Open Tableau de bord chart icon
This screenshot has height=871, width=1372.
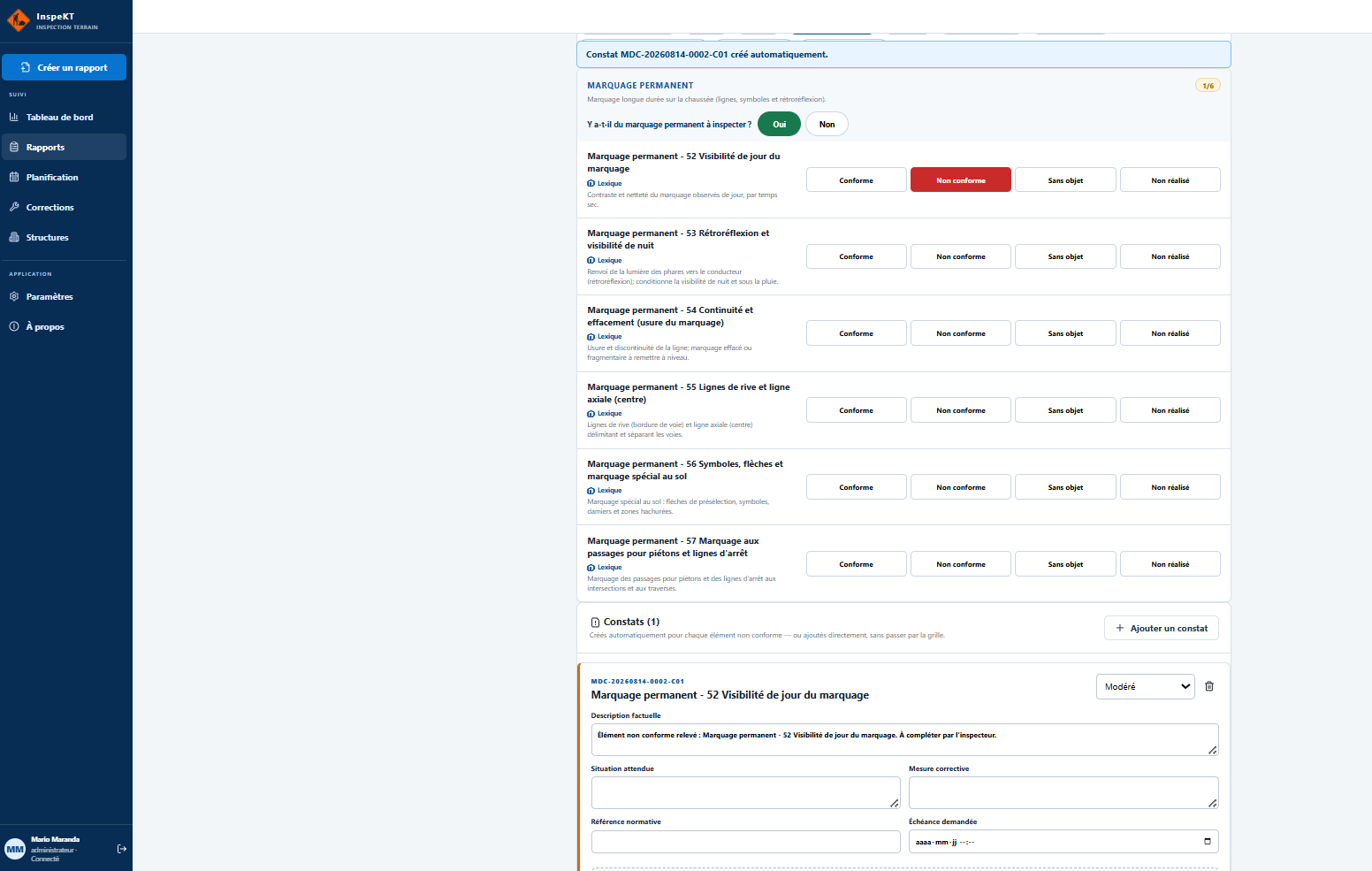(14, 117)
